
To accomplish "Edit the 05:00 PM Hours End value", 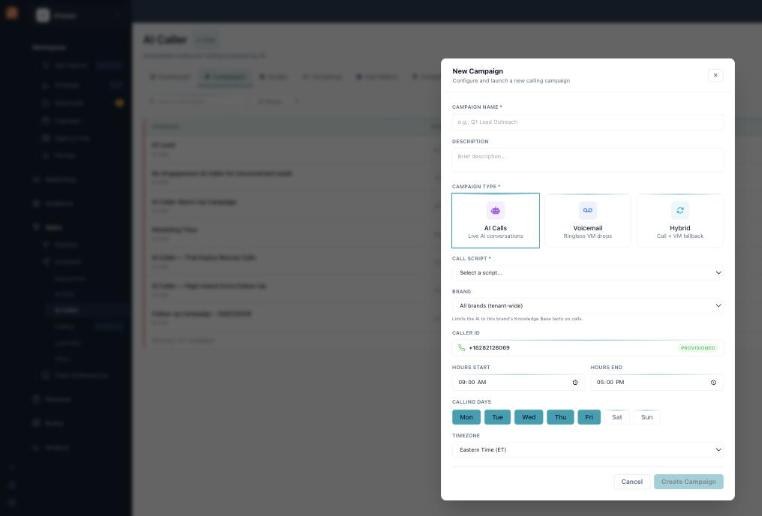I will pyautogui.click(x=610, y=382).
